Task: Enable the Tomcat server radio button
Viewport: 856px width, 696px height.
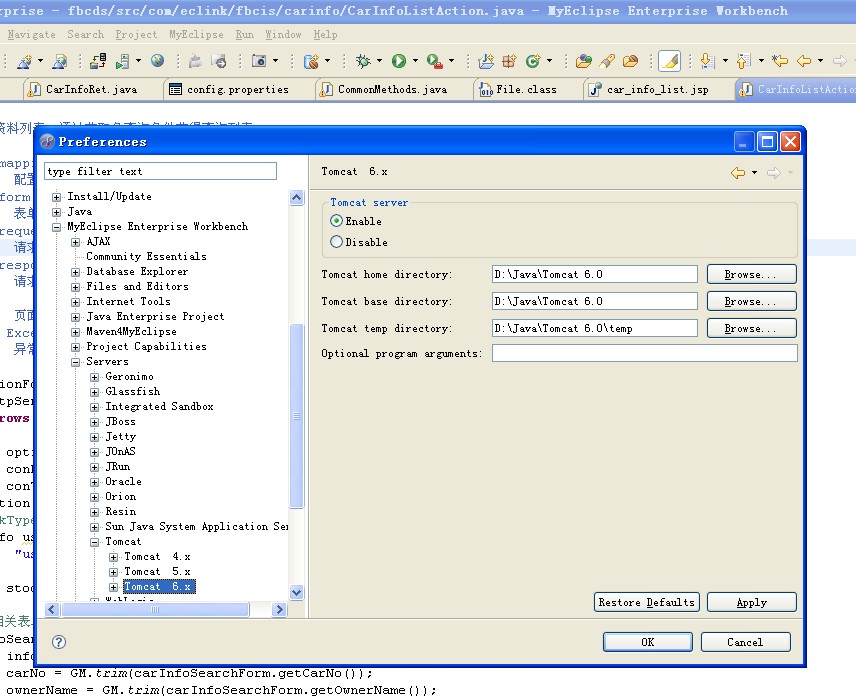Action: [337, 221]
